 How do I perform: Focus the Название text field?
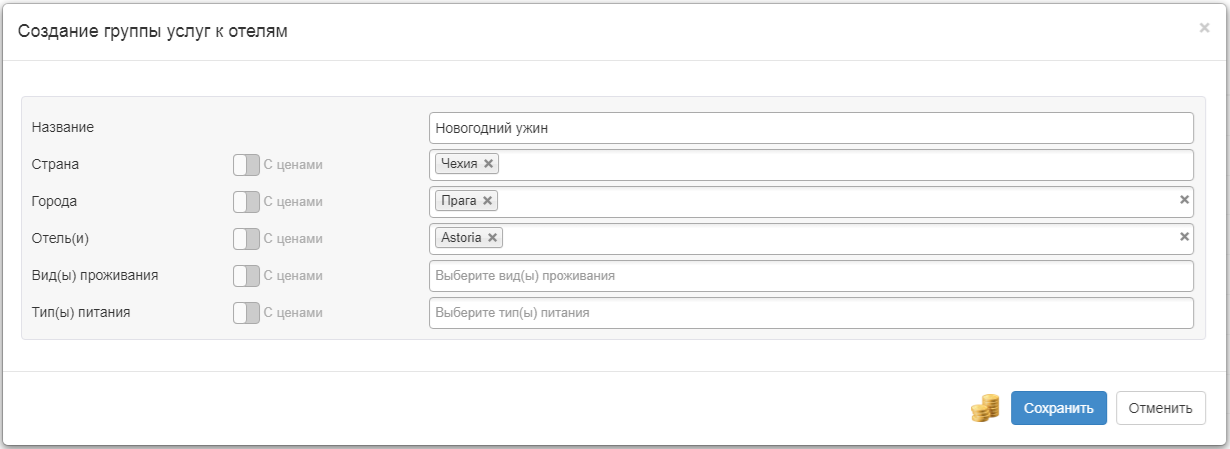(810, 128)
